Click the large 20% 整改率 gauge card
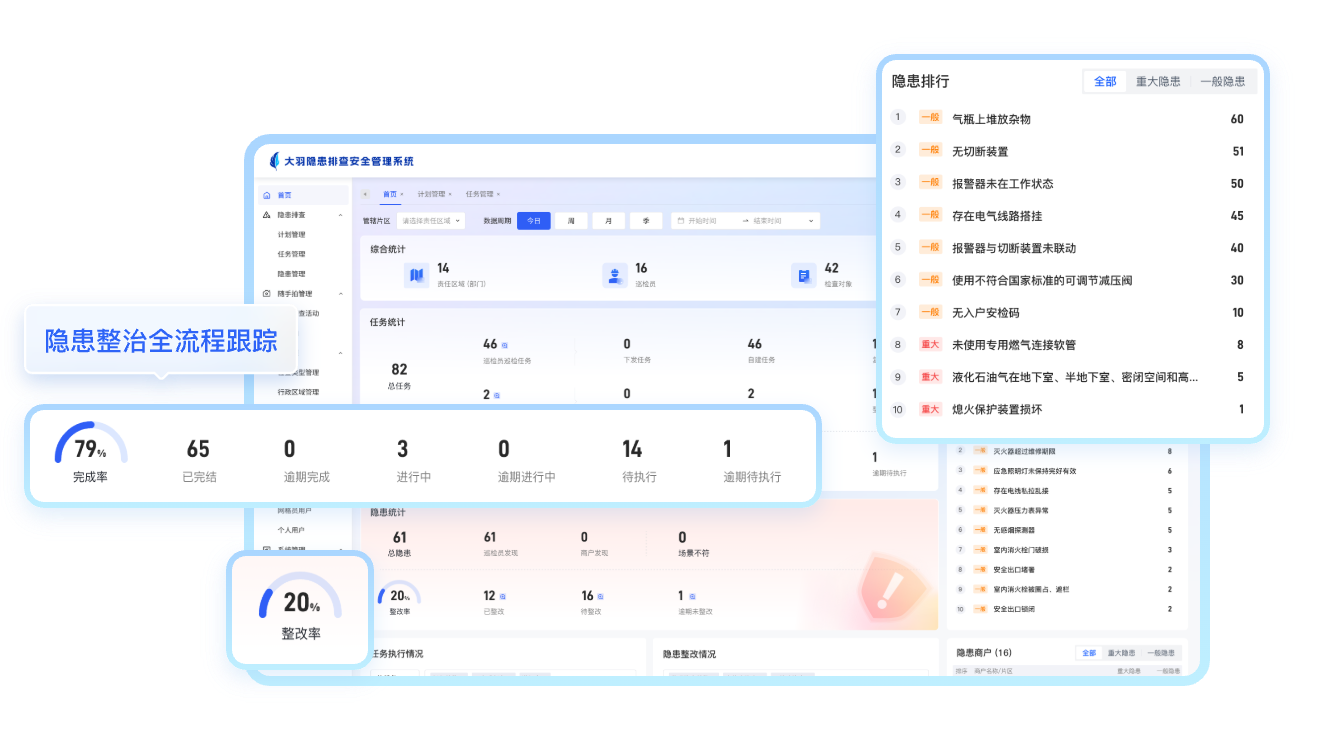This screenshot has height=738, width=1330. 300,609
